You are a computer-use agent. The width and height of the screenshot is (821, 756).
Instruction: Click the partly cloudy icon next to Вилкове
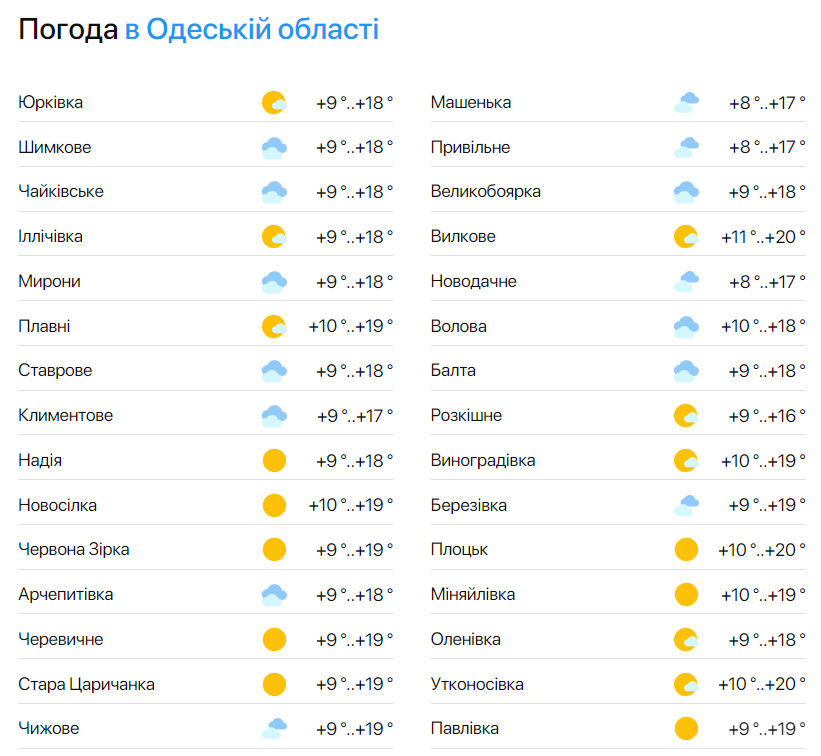(686, 236)
